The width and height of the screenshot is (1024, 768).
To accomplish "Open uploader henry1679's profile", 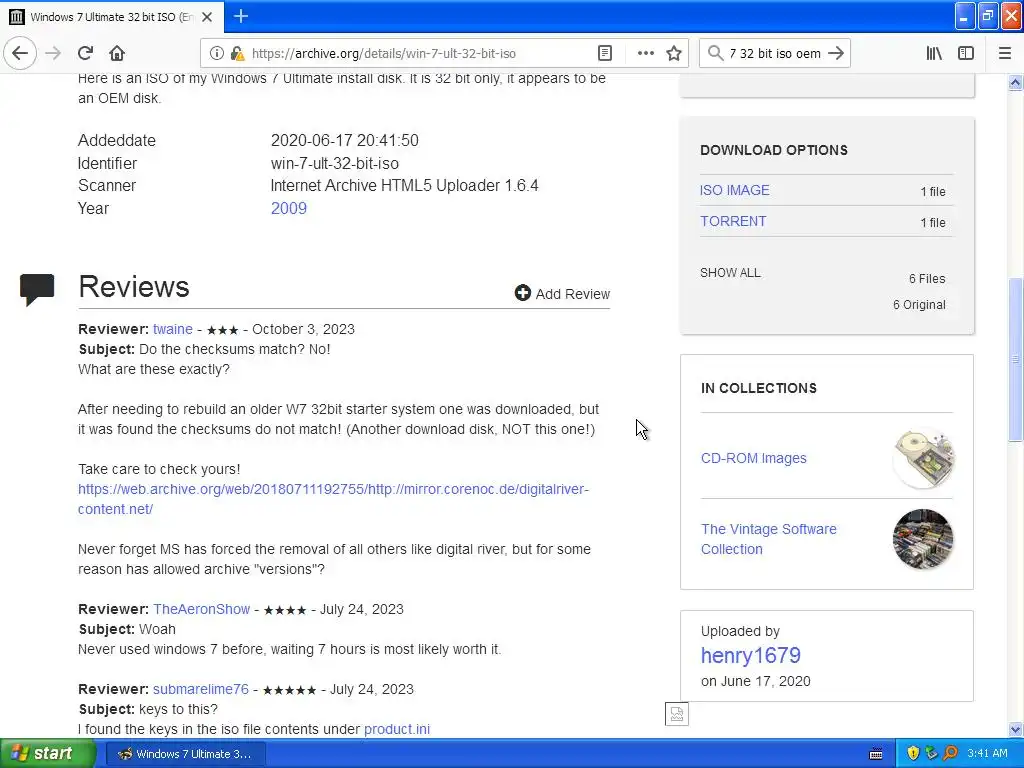I will pyautogui.click(x=750, y=655).
